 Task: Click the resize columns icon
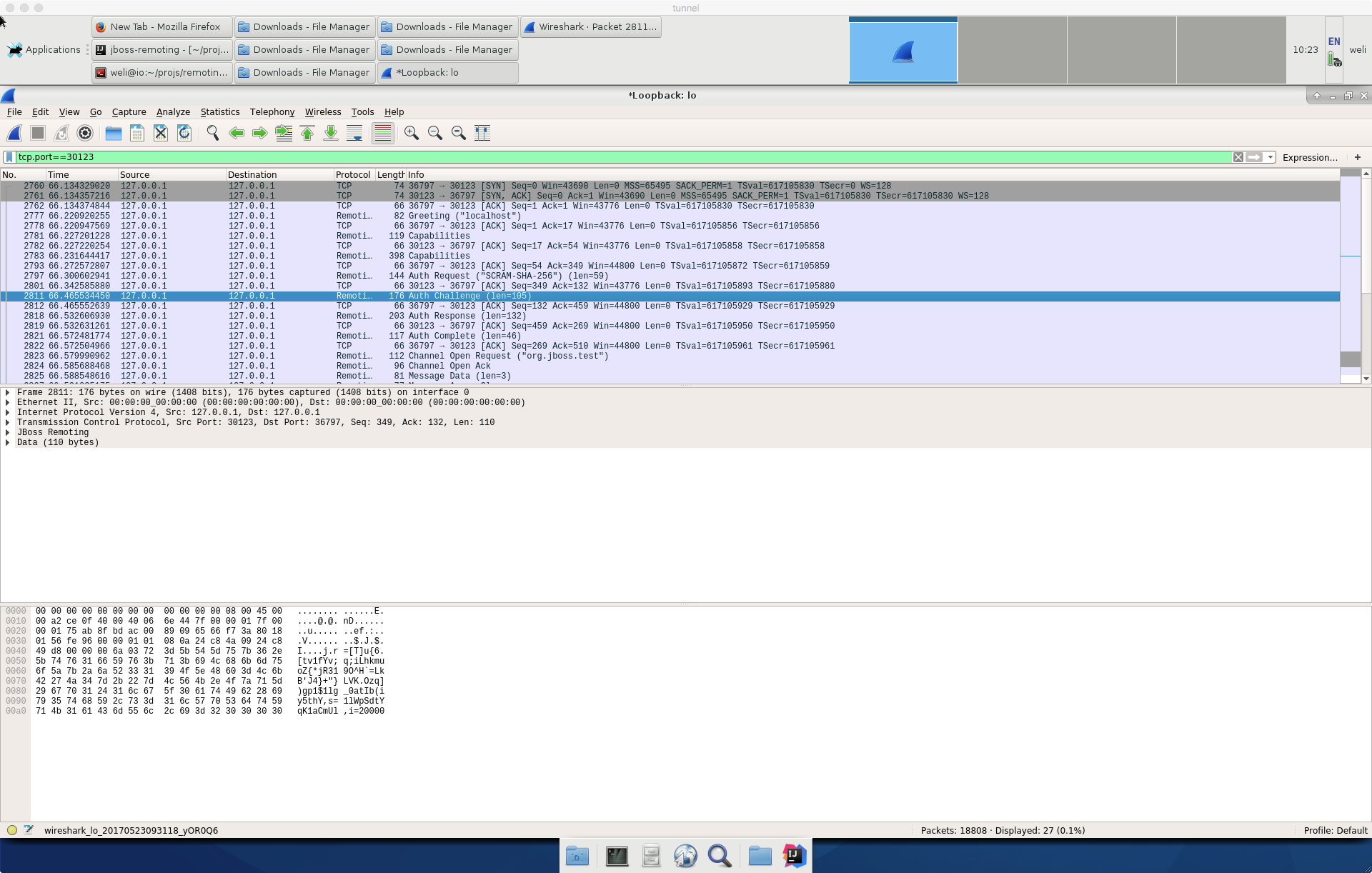point(482,133)
